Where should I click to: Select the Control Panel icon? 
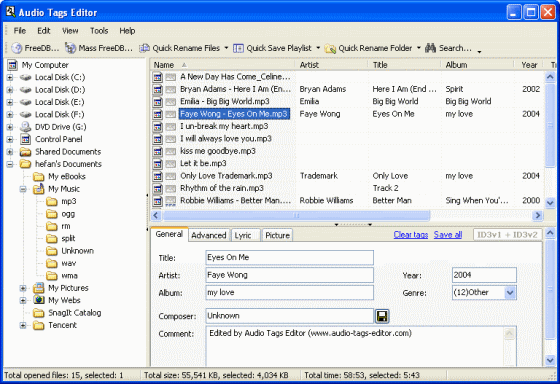pyautogui.click(x=25, y=139)
